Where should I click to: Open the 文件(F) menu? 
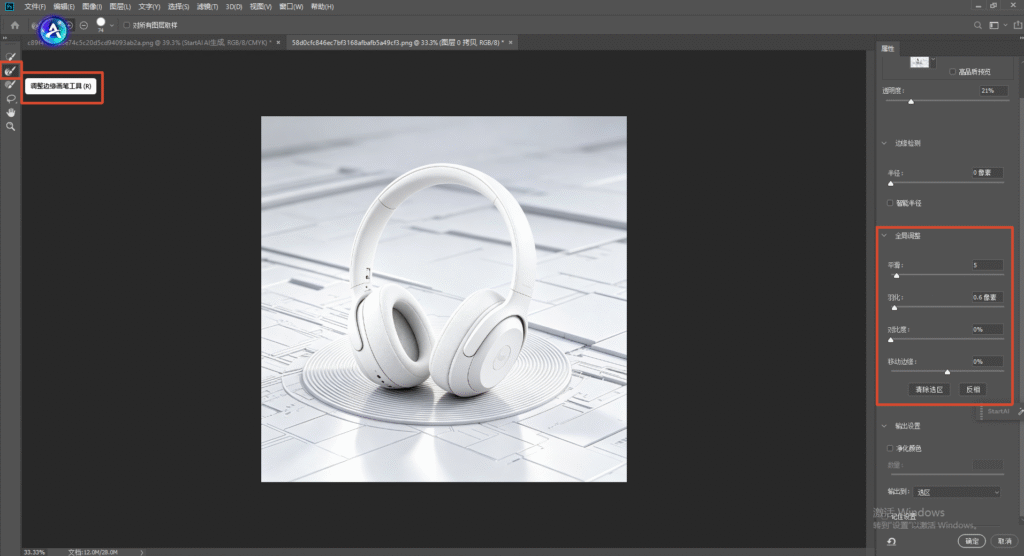pyautogui.click(x=35, y=7)
